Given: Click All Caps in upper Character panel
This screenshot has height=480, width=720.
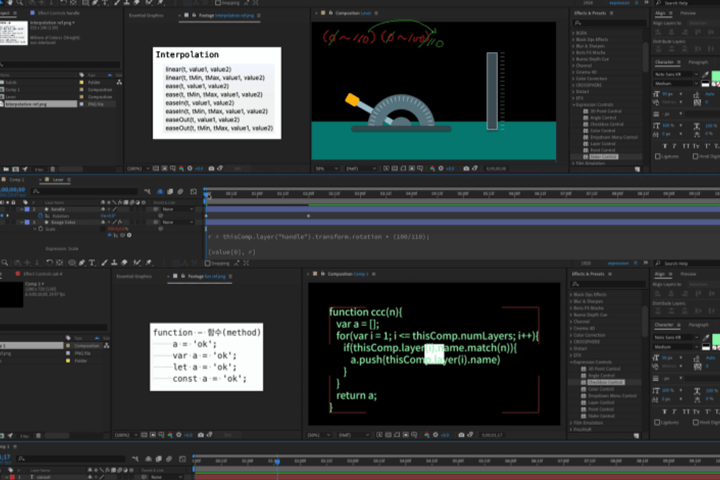Looking at the screenshot, I should [x=686, y=146].
